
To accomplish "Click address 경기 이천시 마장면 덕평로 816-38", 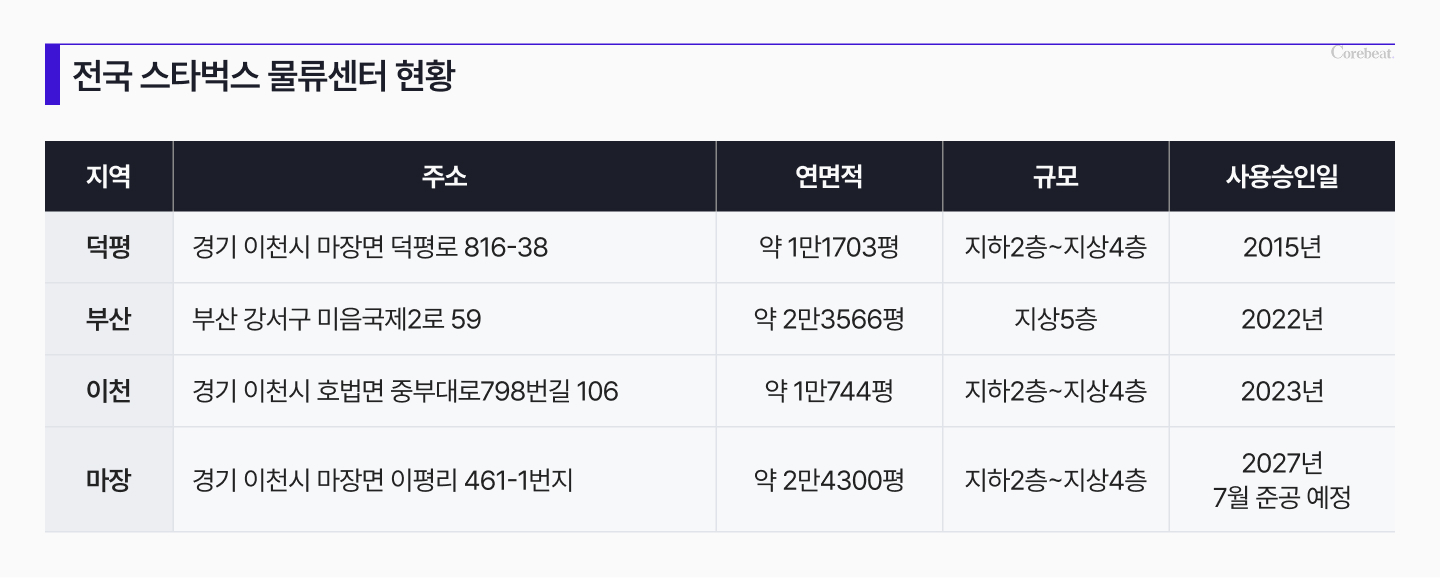I will pyautogui.click(x=370, y=247).
